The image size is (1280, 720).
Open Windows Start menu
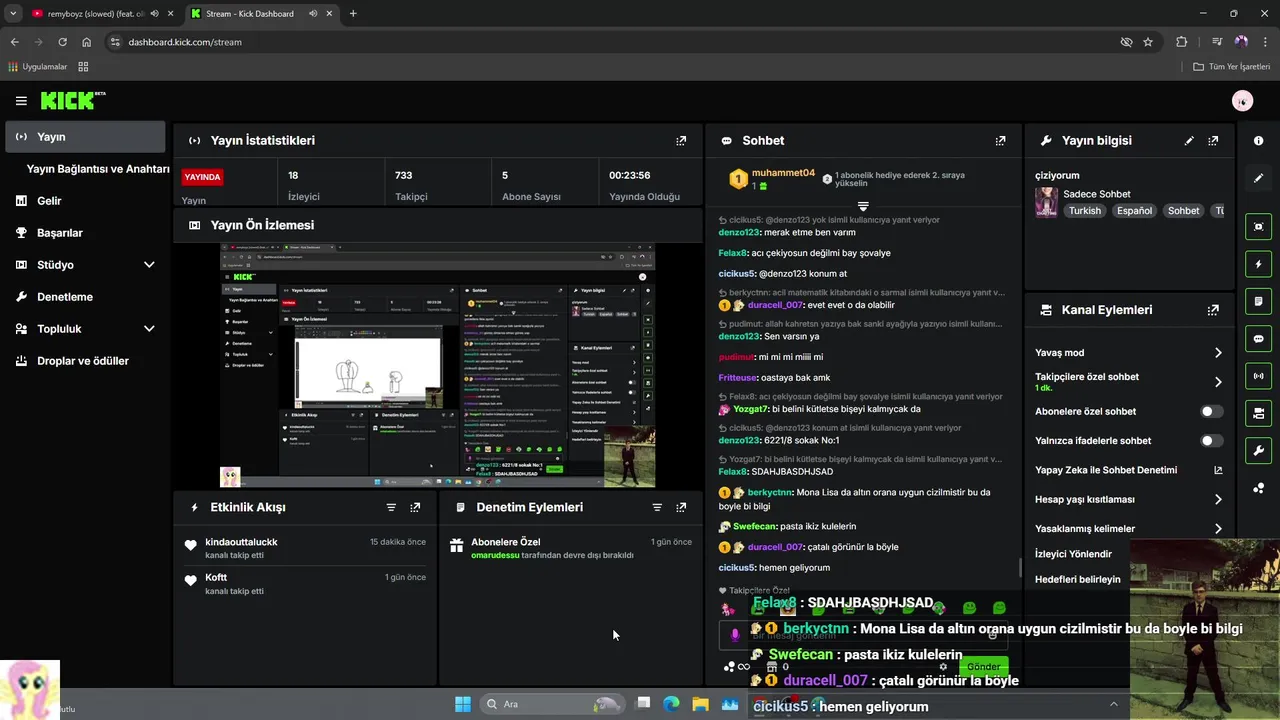coord(463,704)
